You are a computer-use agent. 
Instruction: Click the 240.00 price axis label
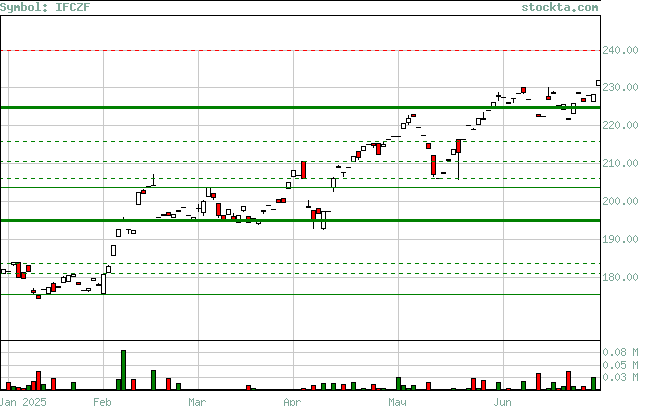tap(620, 50)
